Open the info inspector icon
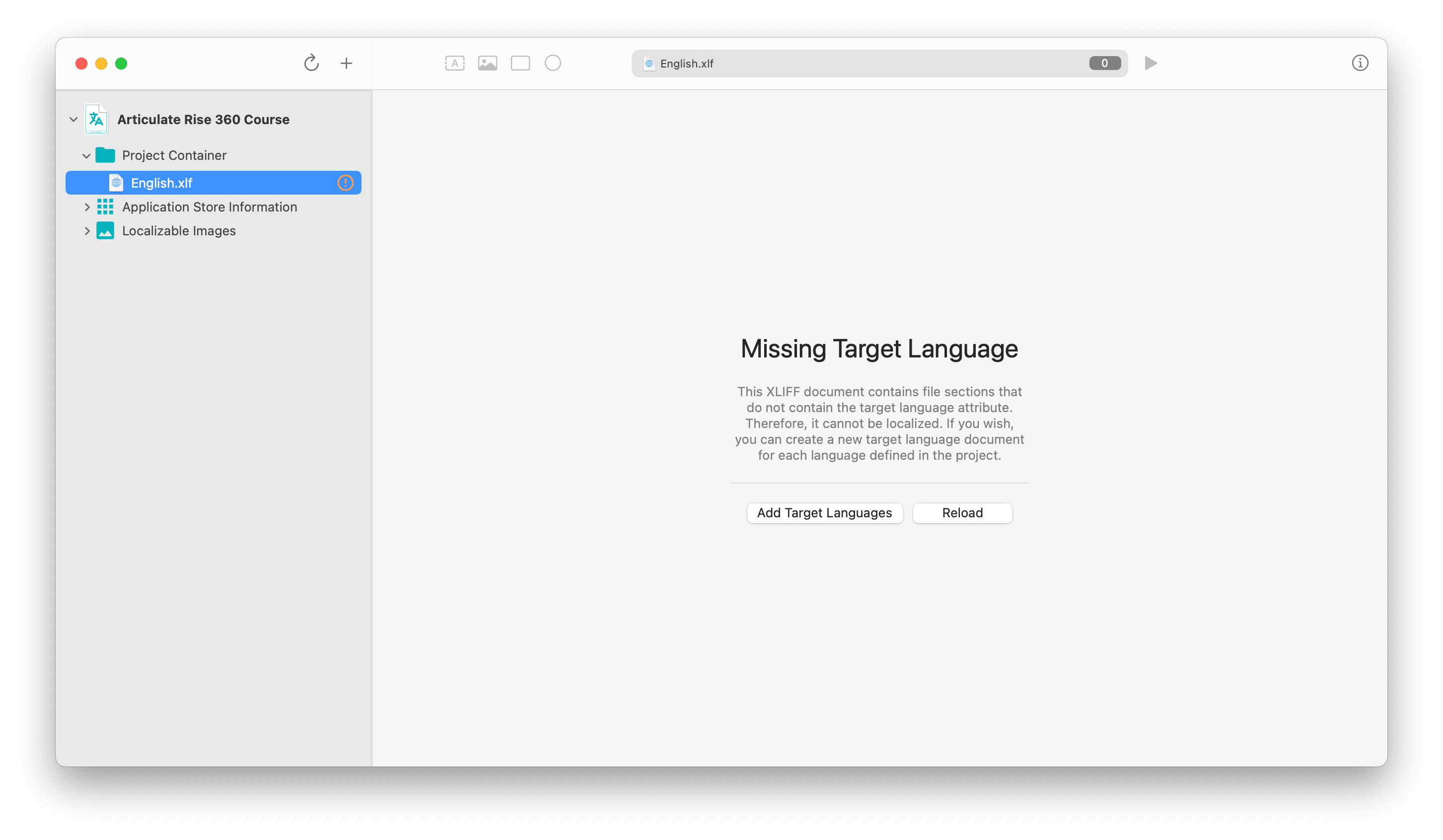The height and width of the screenshot is (840, 1443). tap(1360, 63)
